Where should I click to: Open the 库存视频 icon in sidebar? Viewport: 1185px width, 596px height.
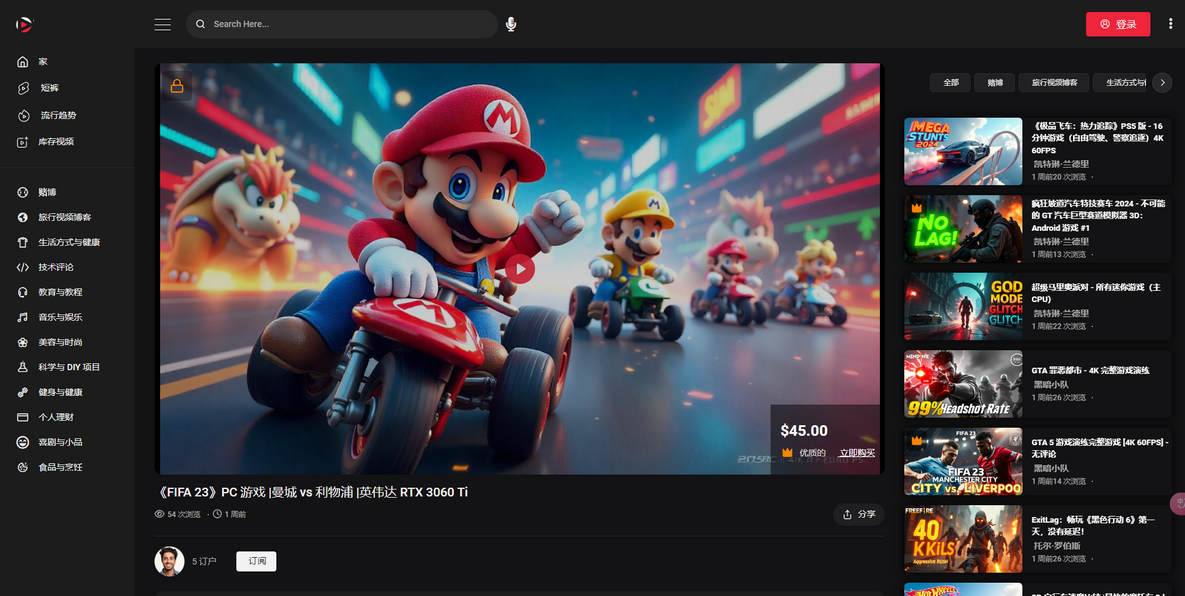tap(23, 142)
